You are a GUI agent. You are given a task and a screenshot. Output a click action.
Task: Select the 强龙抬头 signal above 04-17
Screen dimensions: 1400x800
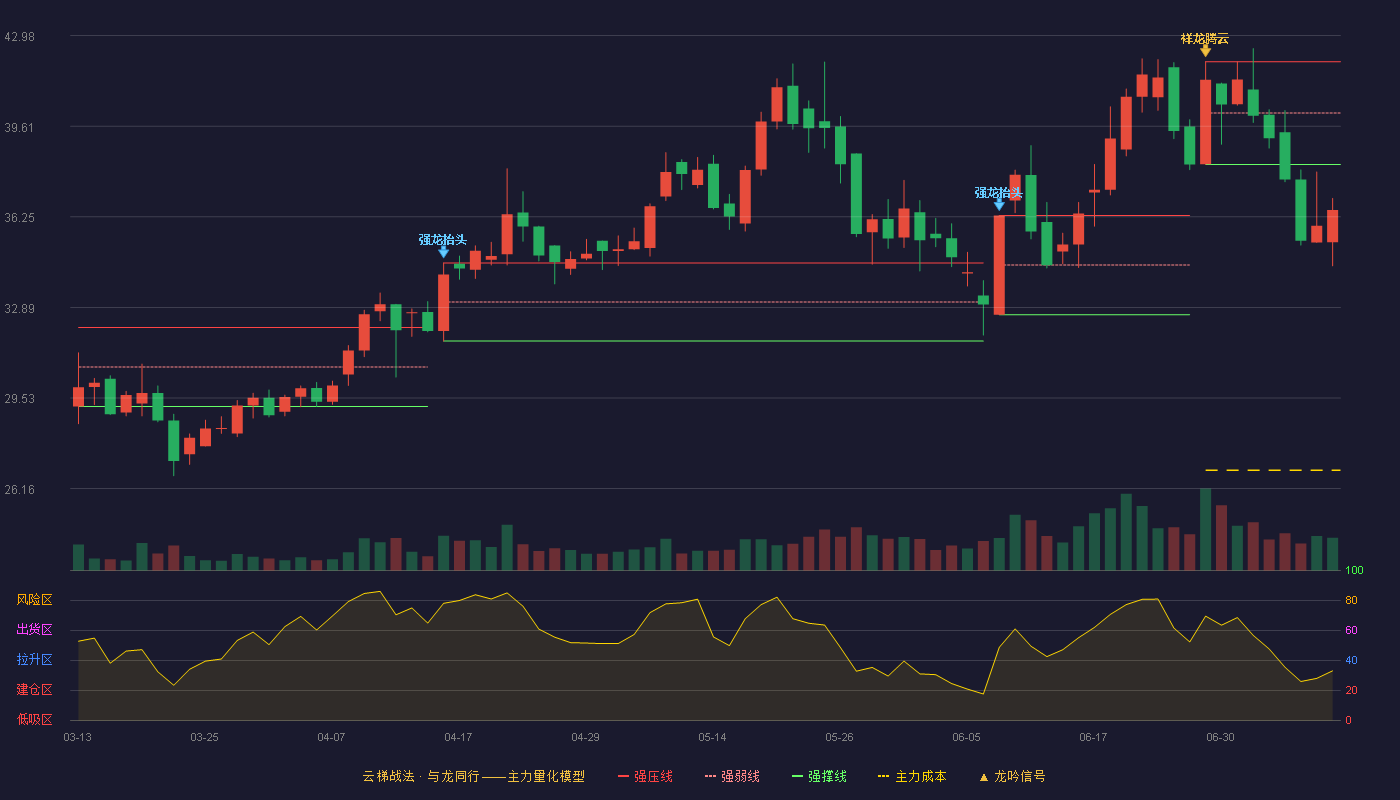pyautogui.click(x=443, y=240)
